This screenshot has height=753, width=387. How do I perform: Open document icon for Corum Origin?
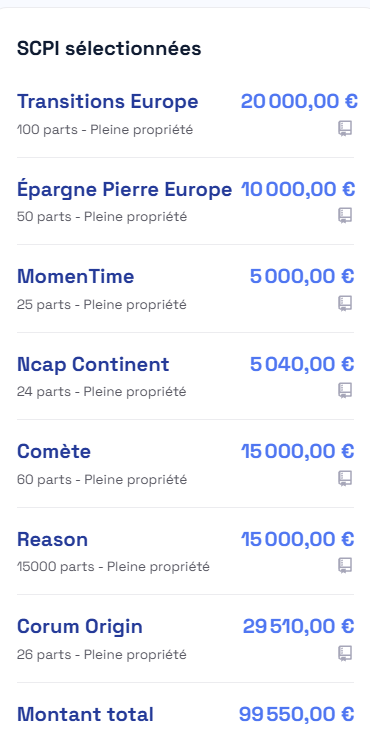(345, 654)
